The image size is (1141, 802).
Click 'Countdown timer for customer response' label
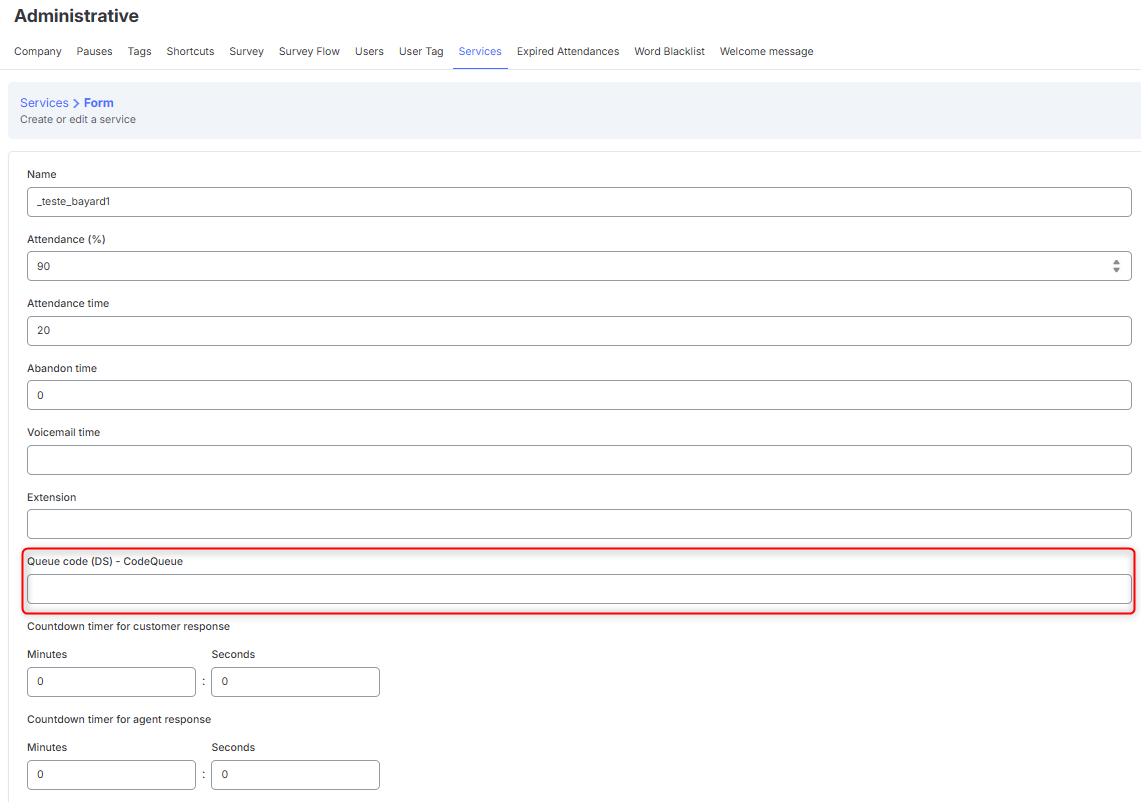(128, 627)
